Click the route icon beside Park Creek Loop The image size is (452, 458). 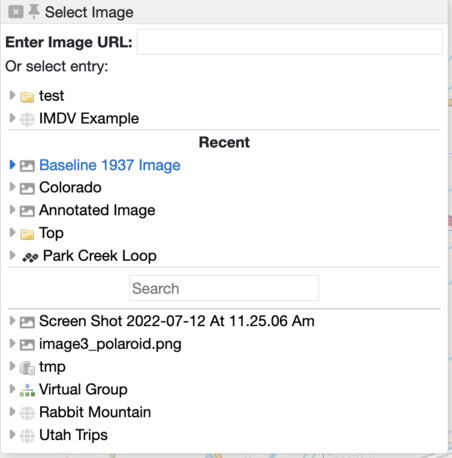[x=30, y=257]
